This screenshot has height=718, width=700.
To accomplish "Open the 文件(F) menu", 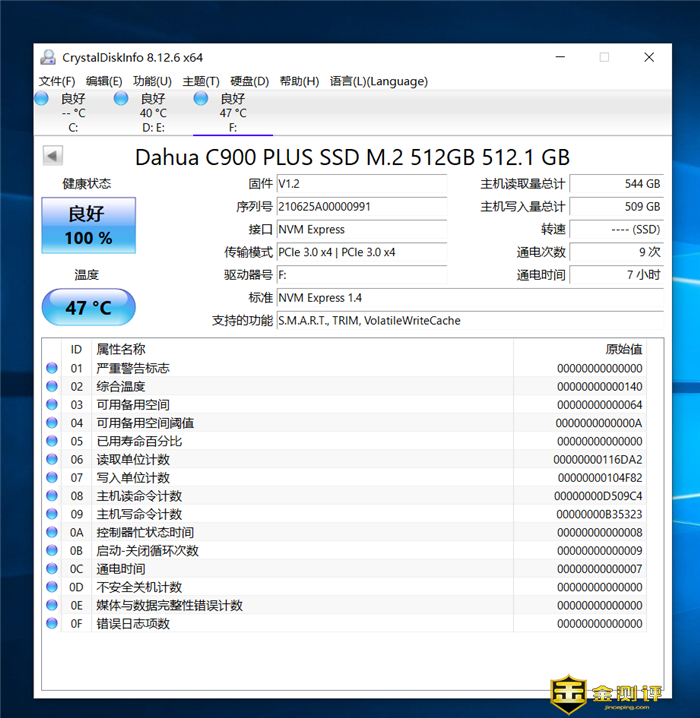I will click(57, 81).
